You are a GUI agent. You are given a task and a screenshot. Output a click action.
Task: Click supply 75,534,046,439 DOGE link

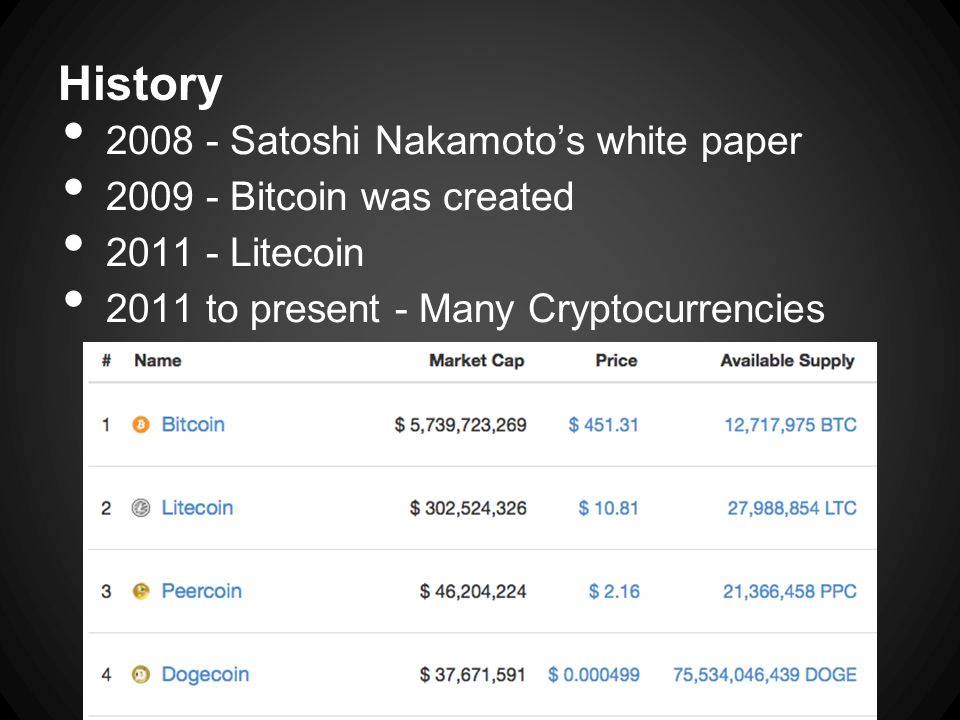(x=765, y=674)
